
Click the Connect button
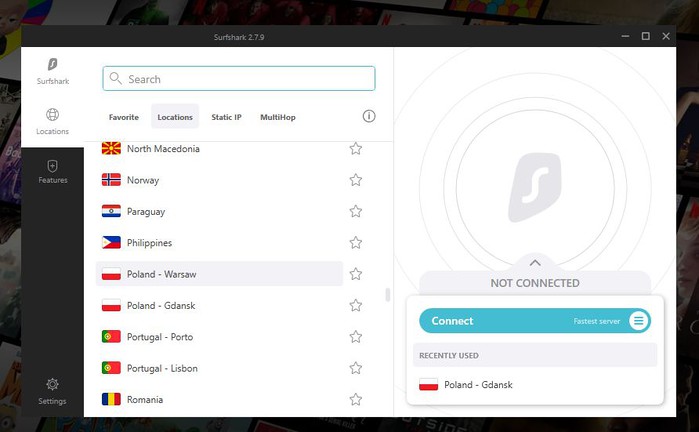535,321
